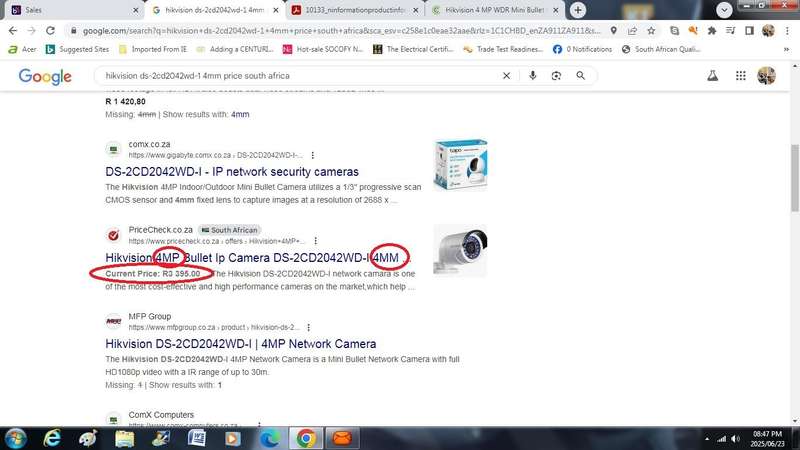Open the reading list icon in toolbar
The height and width of the screenshot is (450, 800).
click(731, 31)
